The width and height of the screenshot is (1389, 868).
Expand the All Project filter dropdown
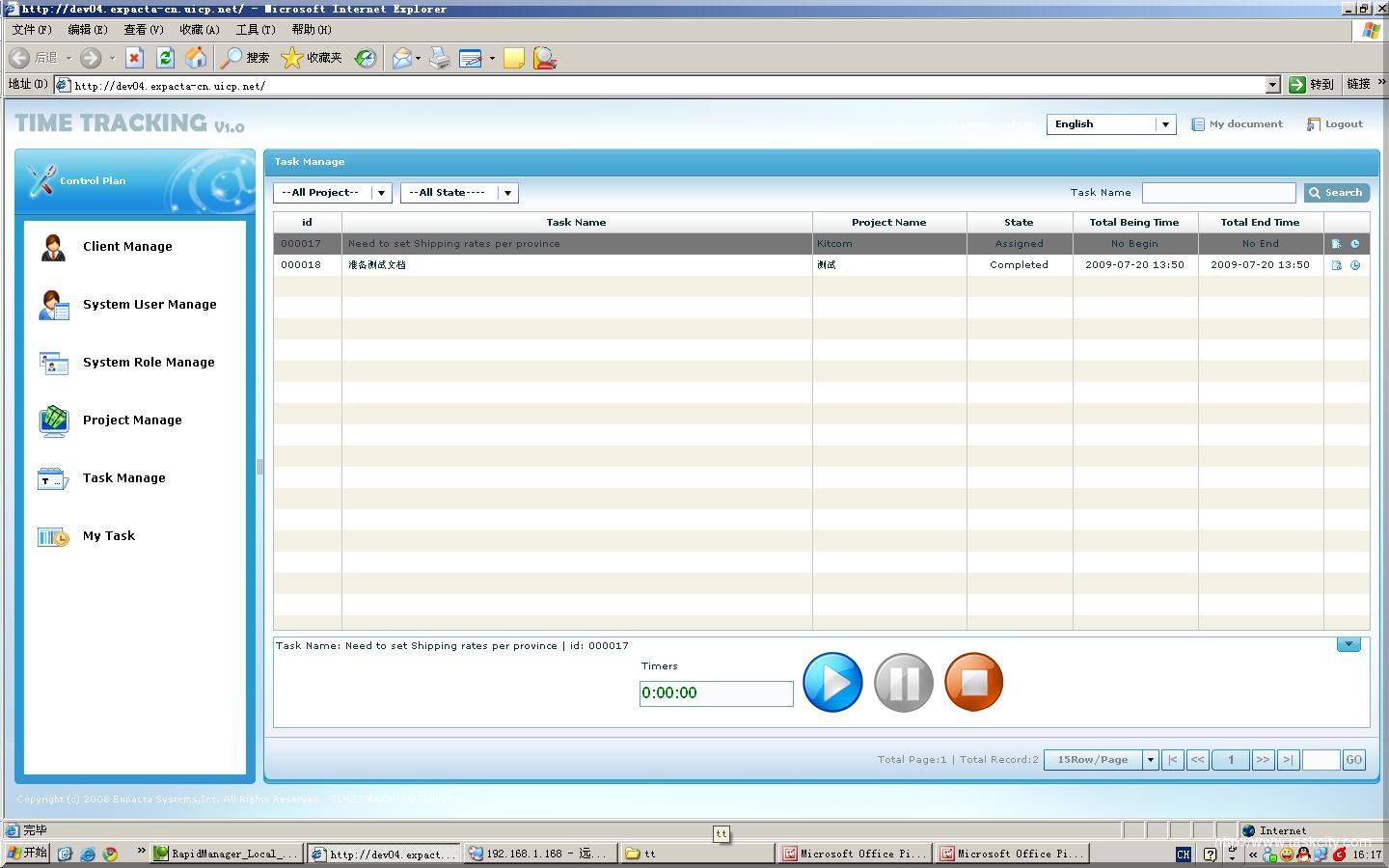(x=381, y=193)
